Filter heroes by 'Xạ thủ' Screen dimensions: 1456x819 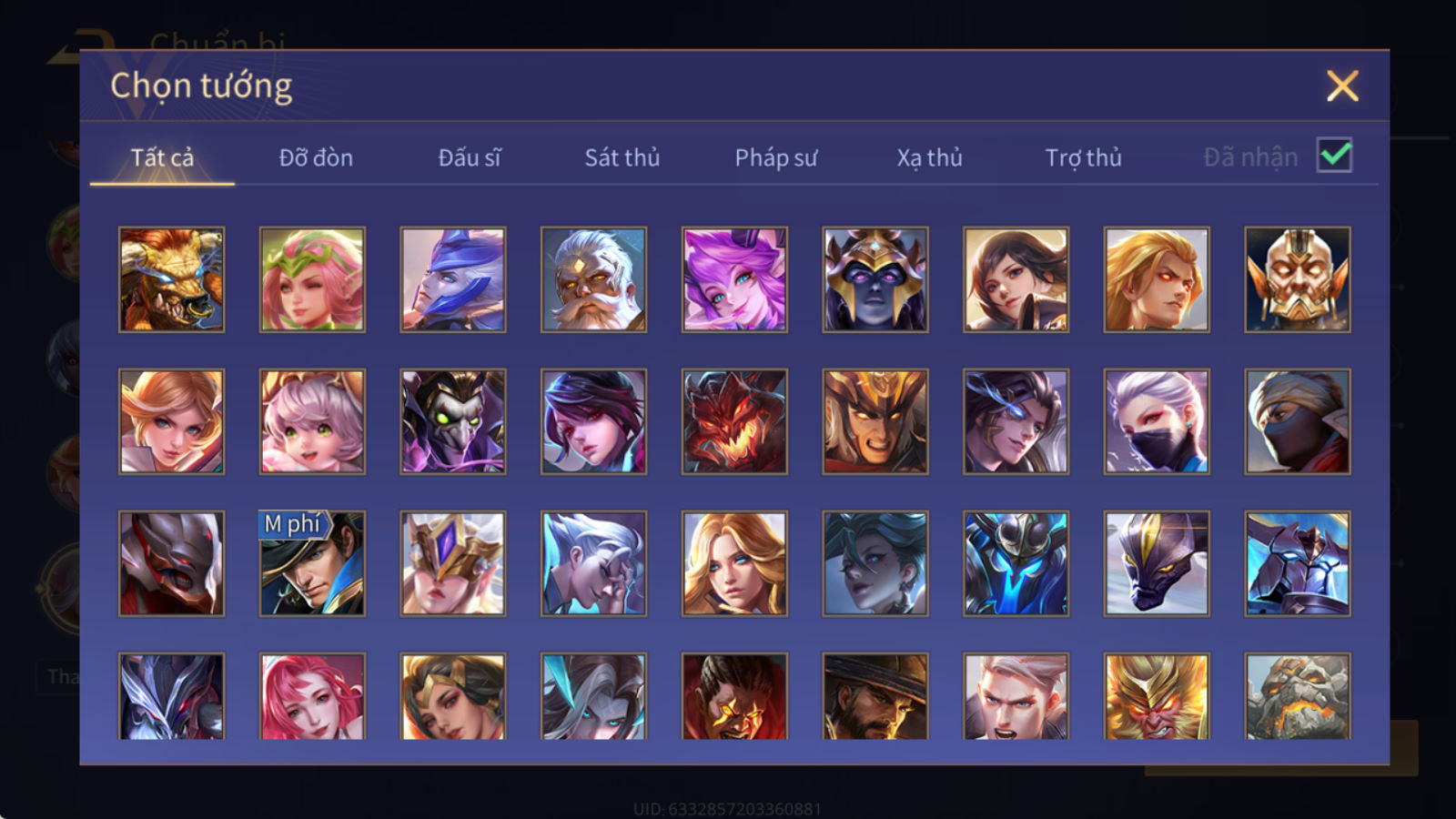coord(929,157)
